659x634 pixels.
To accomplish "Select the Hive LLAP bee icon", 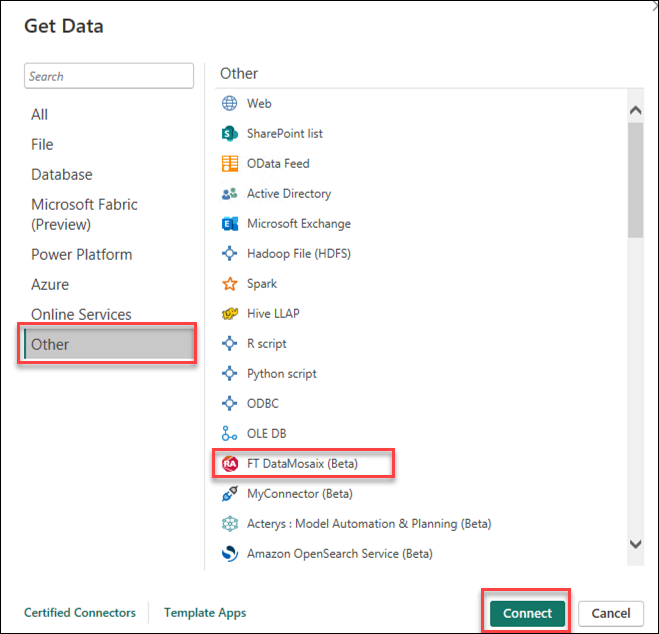I will (x=229, y=314).
